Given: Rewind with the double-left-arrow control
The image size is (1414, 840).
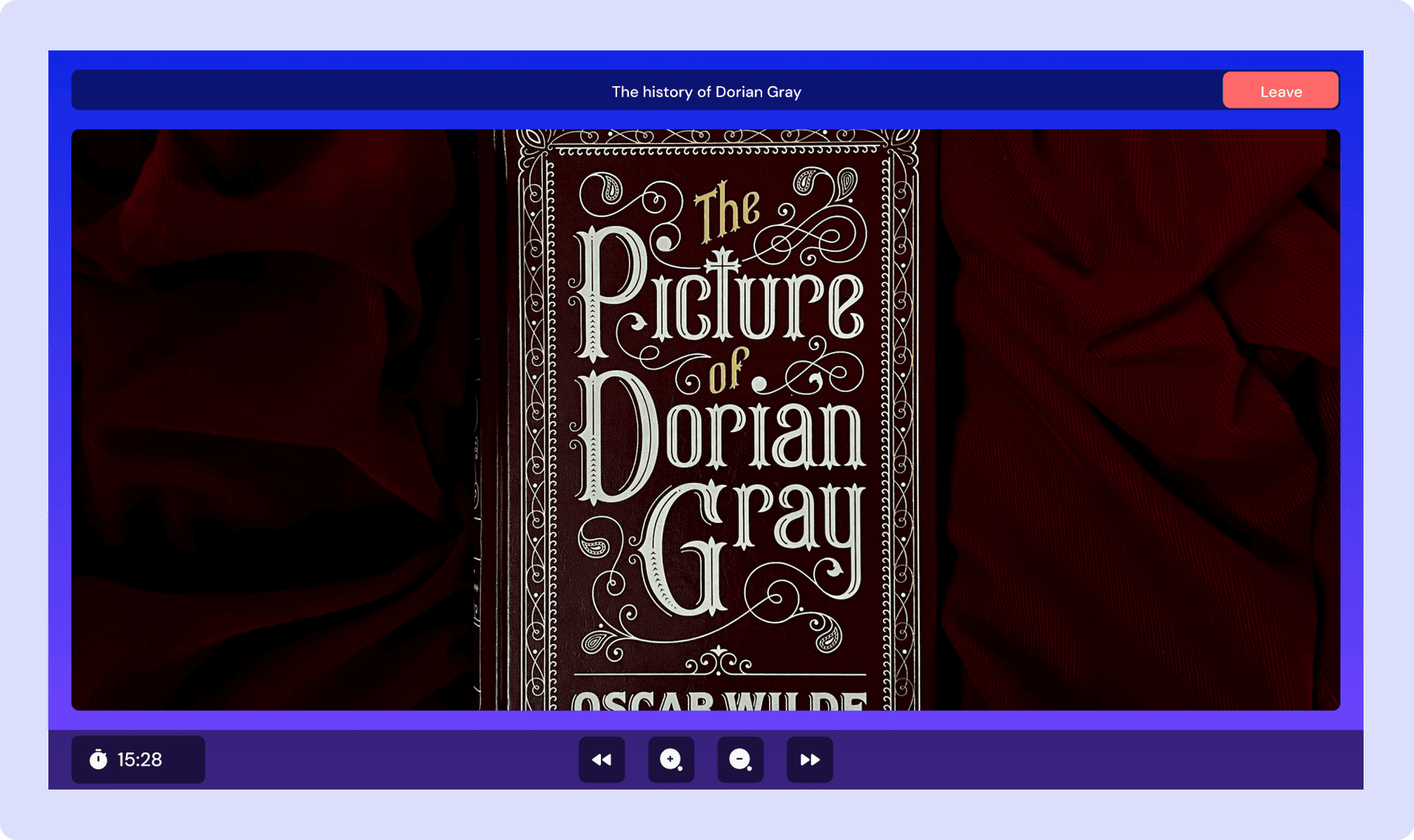Looking at the screenshot, I should [x=602, y=760].
